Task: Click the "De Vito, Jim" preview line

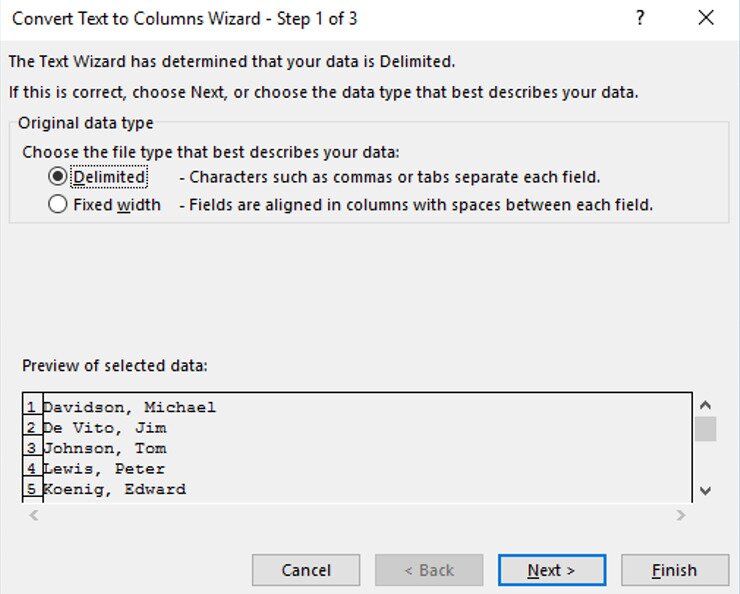Action: click(x=105, y=428)
